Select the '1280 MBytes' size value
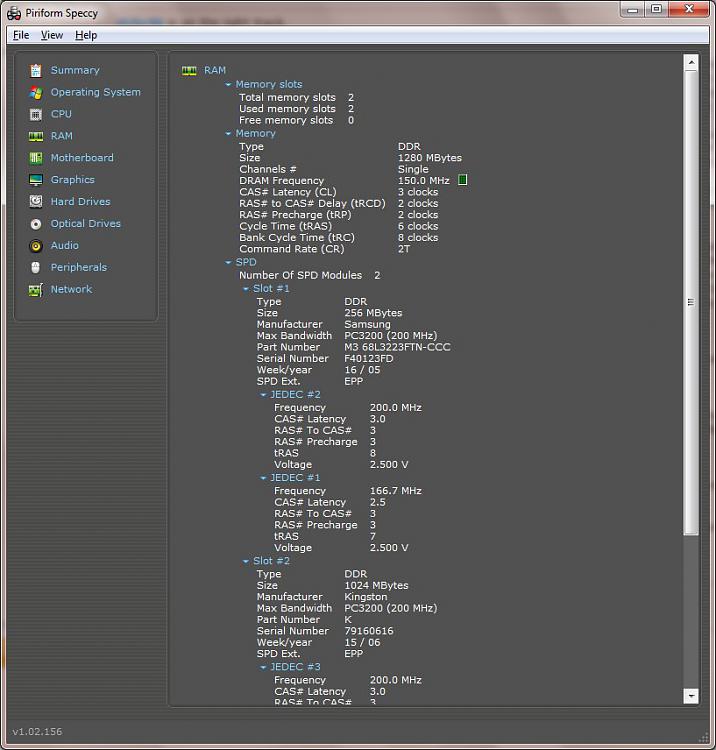This screenshot has width=716, height=750. pyautogui.click(x=430, y=158)
